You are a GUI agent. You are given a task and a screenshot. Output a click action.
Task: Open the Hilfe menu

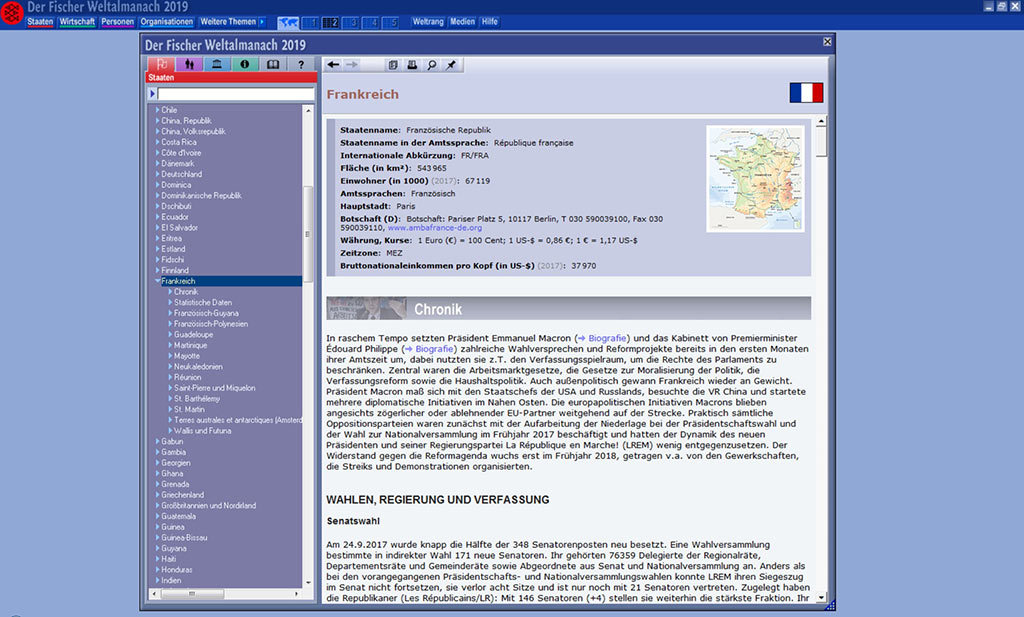click(490, 22)
